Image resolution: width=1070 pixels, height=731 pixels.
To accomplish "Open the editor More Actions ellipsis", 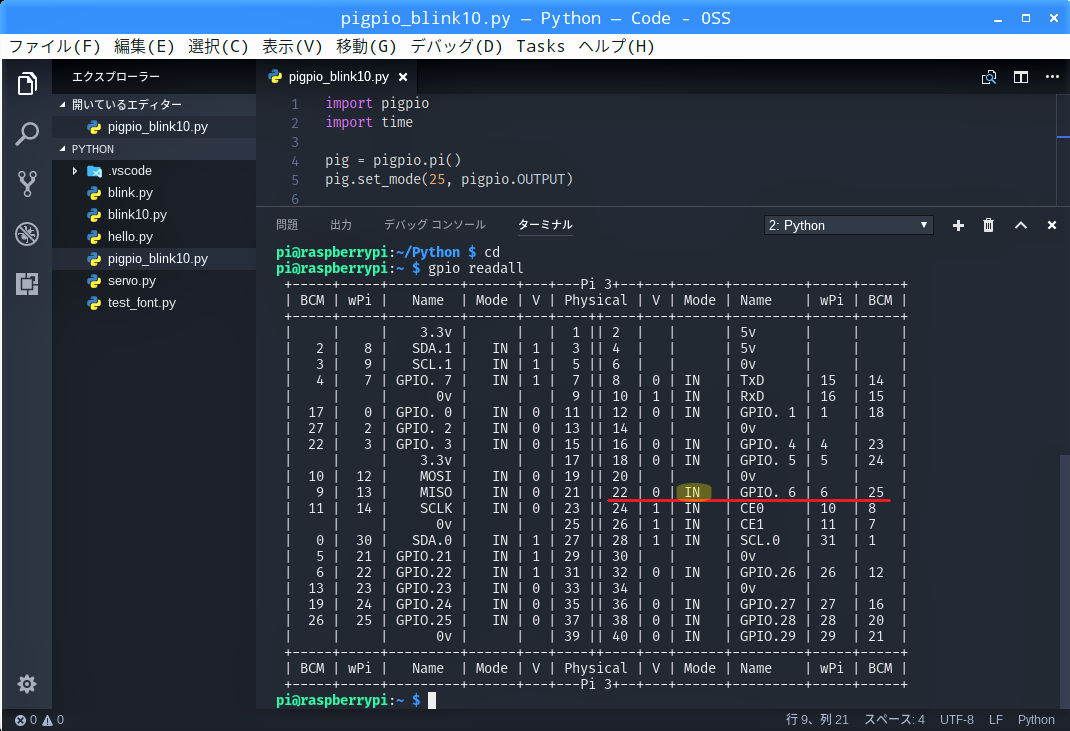I will (x=1052, y=76).
